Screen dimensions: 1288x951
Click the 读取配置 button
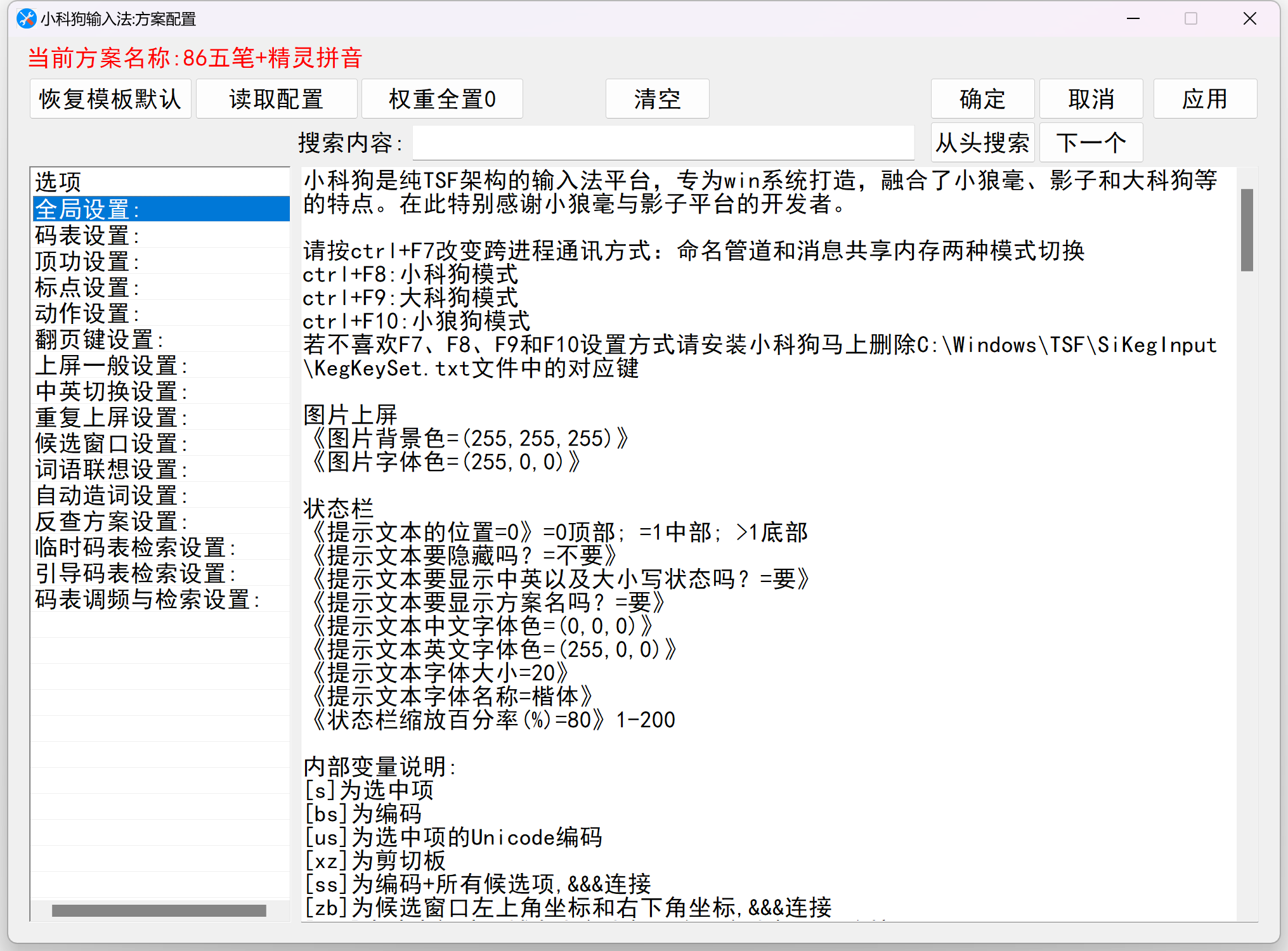click(x=276, y=99)
